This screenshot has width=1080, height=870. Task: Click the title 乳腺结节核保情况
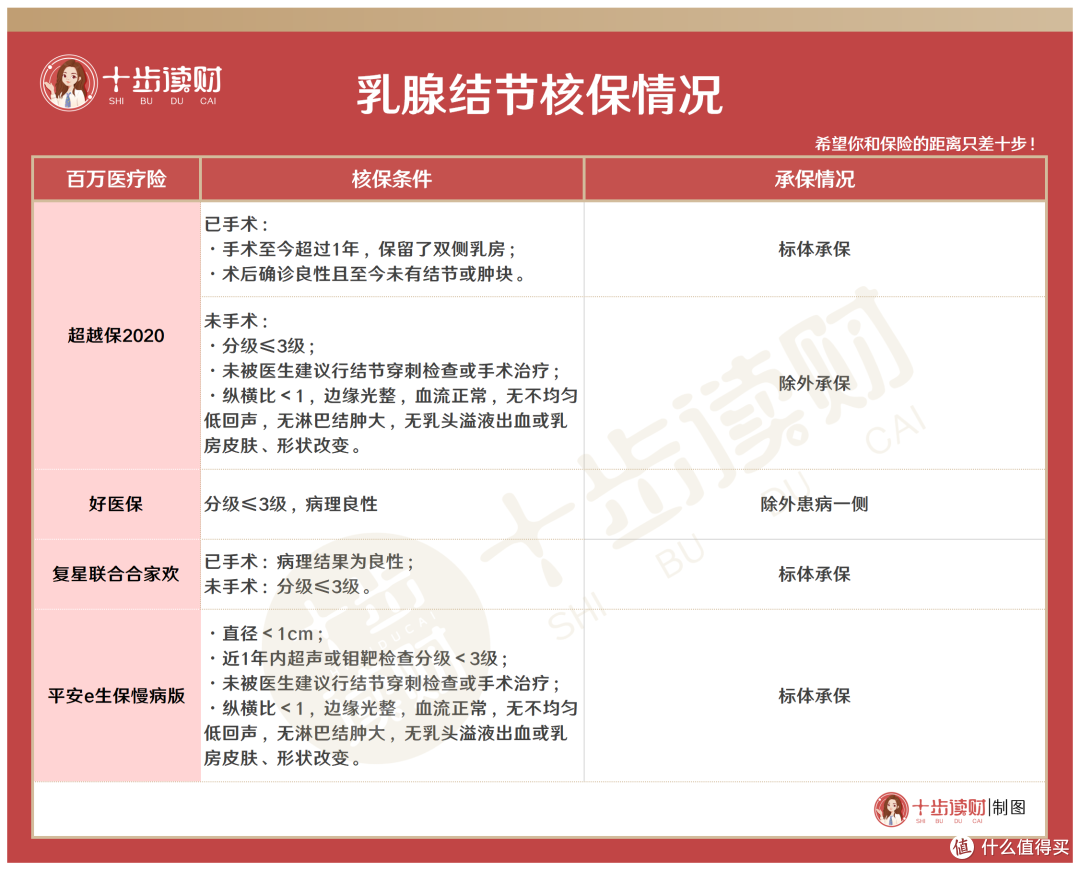click(x=539, y=95)
